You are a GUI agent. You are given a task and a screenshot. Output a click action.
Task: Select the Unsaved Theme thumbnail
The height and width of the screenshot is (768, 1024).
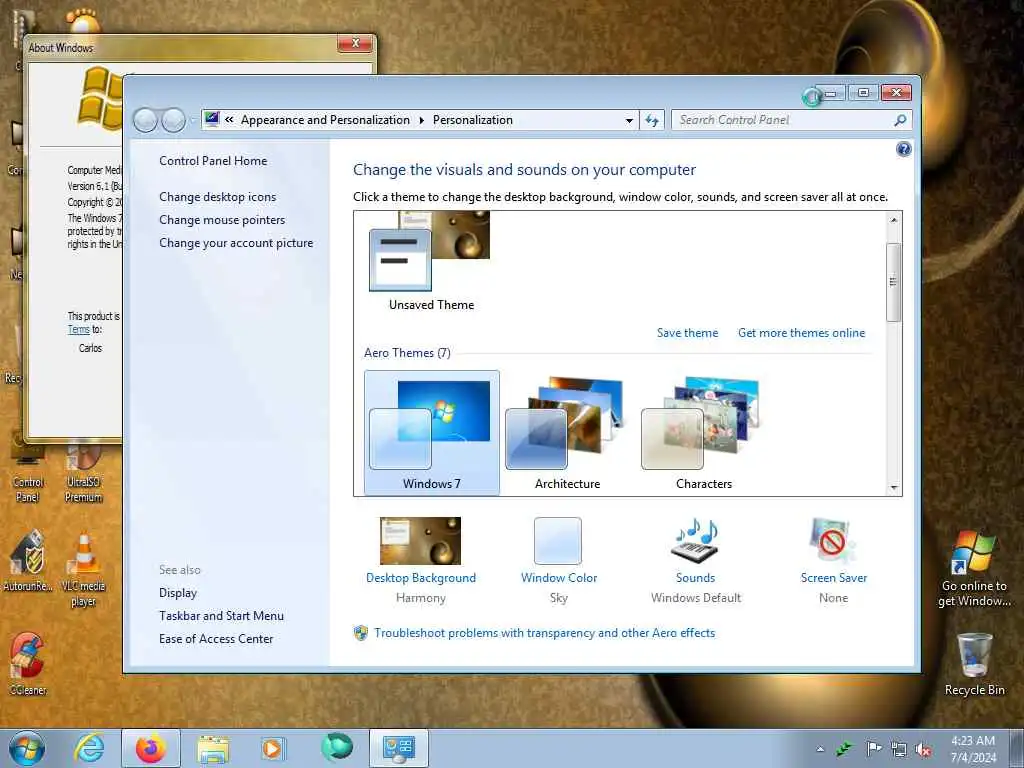(431, 261)
